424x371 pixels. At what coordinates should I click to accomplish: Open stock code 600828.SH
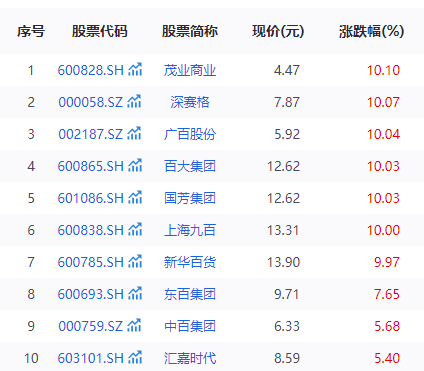91,70
